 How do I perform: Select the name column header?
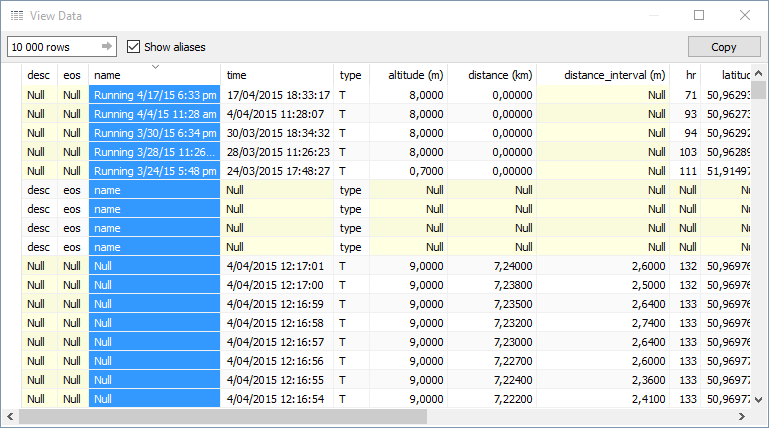[154, 75]
